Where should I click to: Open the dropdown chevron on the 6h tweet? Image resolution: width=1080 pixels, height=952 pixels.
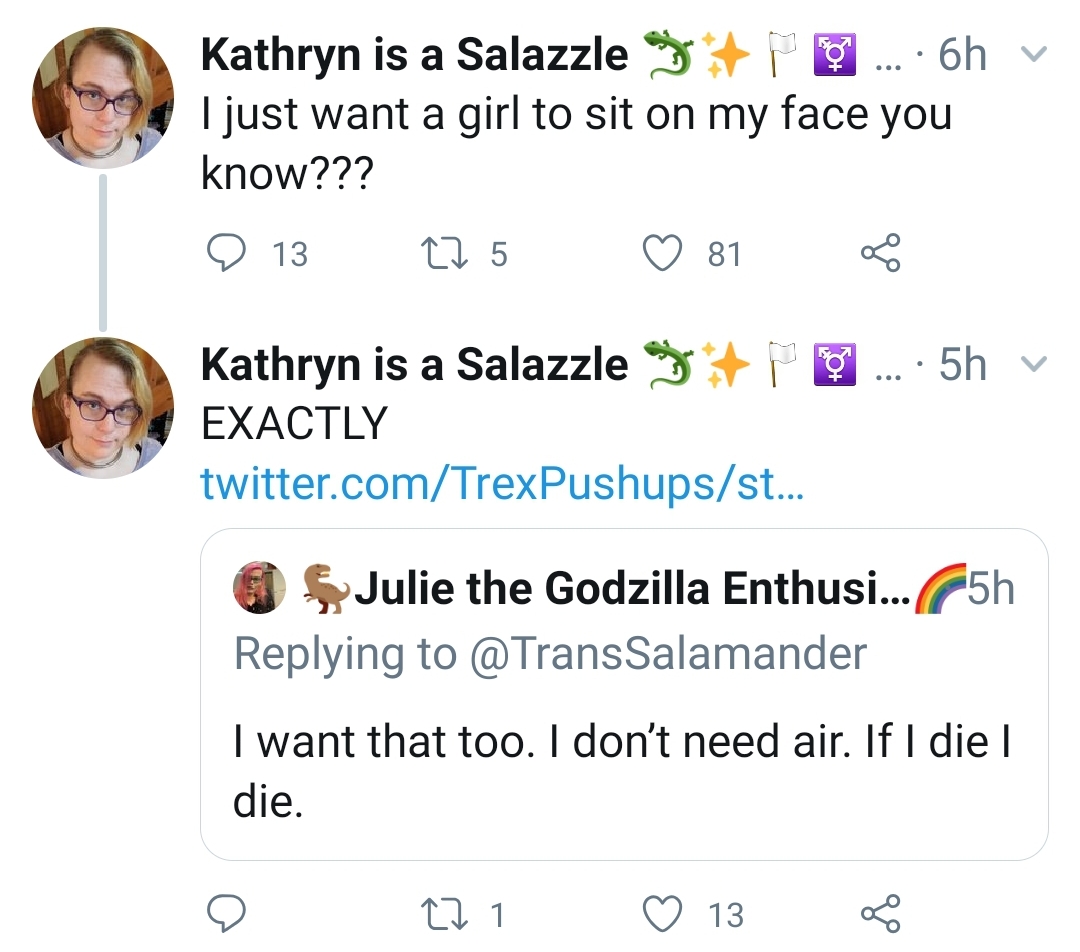[1033, 54]
